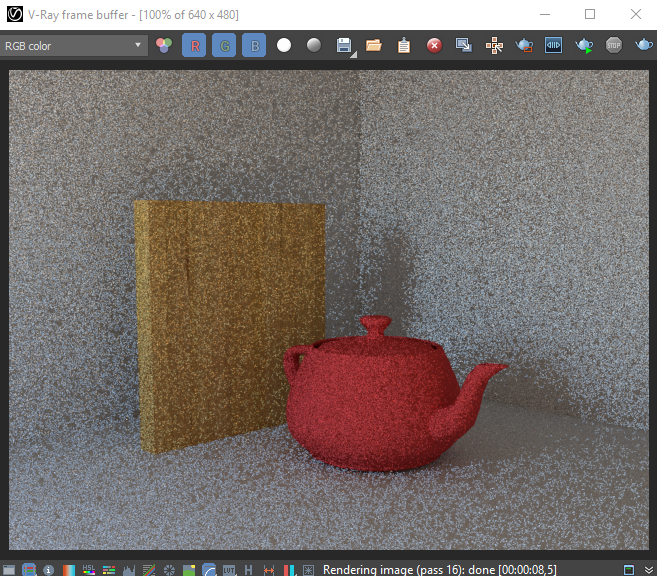Enable track mouse while rendering icon
The image size is (657, 576).
(494, 45)
